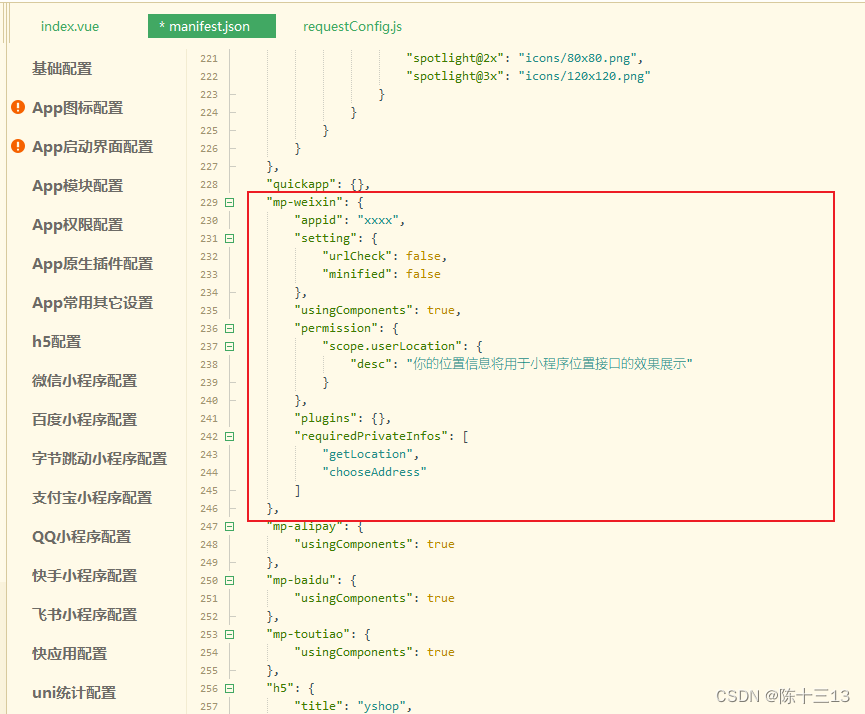
Task: Open the requestConfig.js tab
Action: point(353,26)
